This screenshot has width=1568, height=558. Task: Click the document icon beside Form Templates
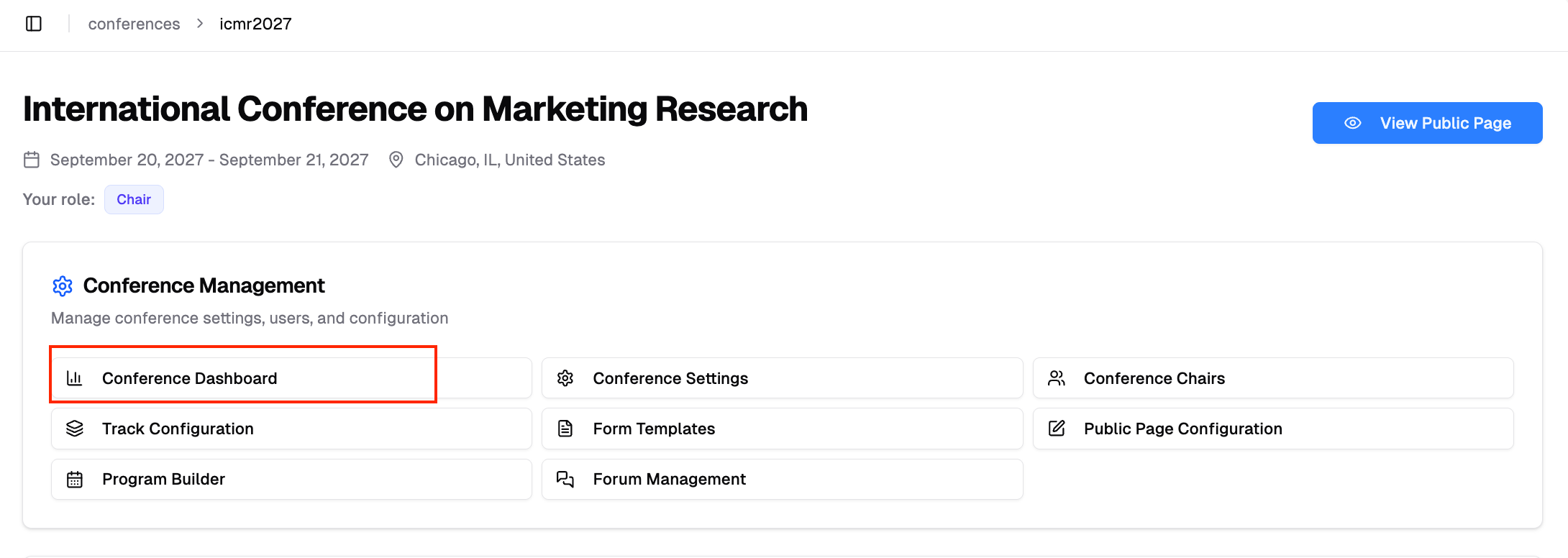tap(565, 429)
